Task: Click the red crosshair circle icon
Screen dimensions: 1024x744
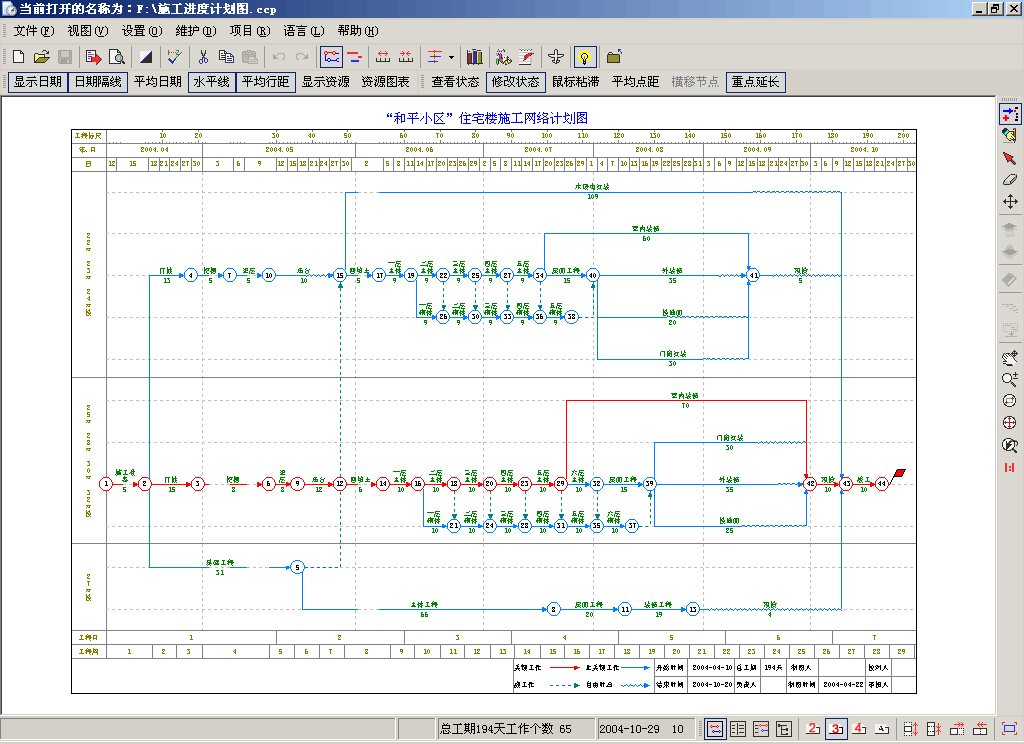Action: click(1010, 423)
